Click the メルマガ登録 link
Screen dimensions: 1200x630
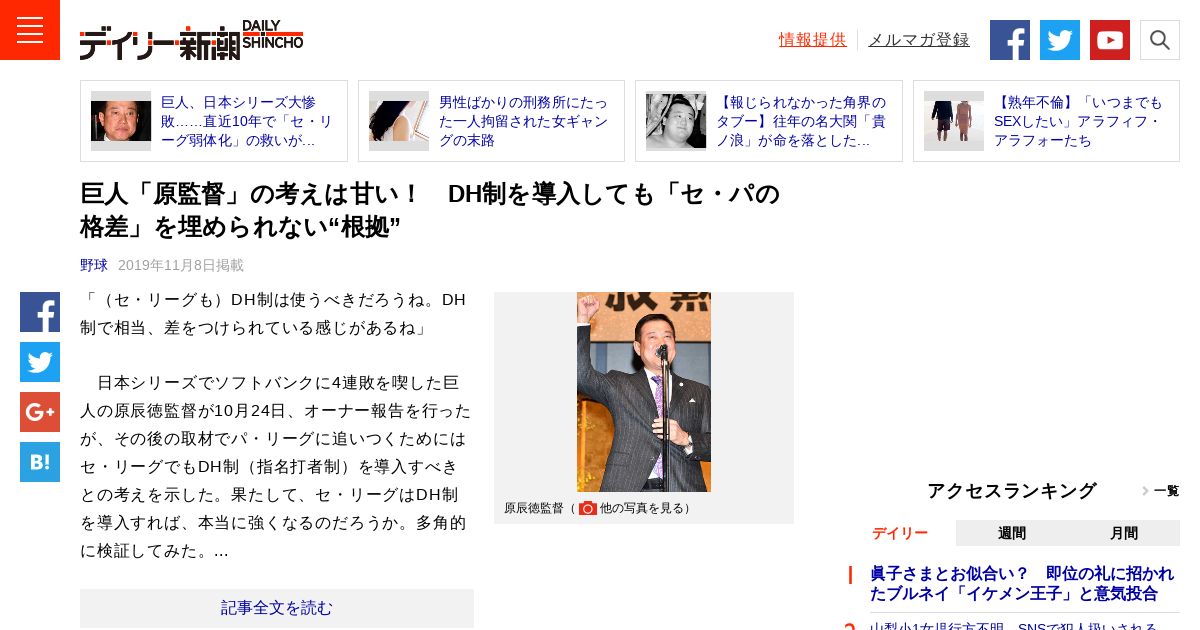tap(919, 40)
